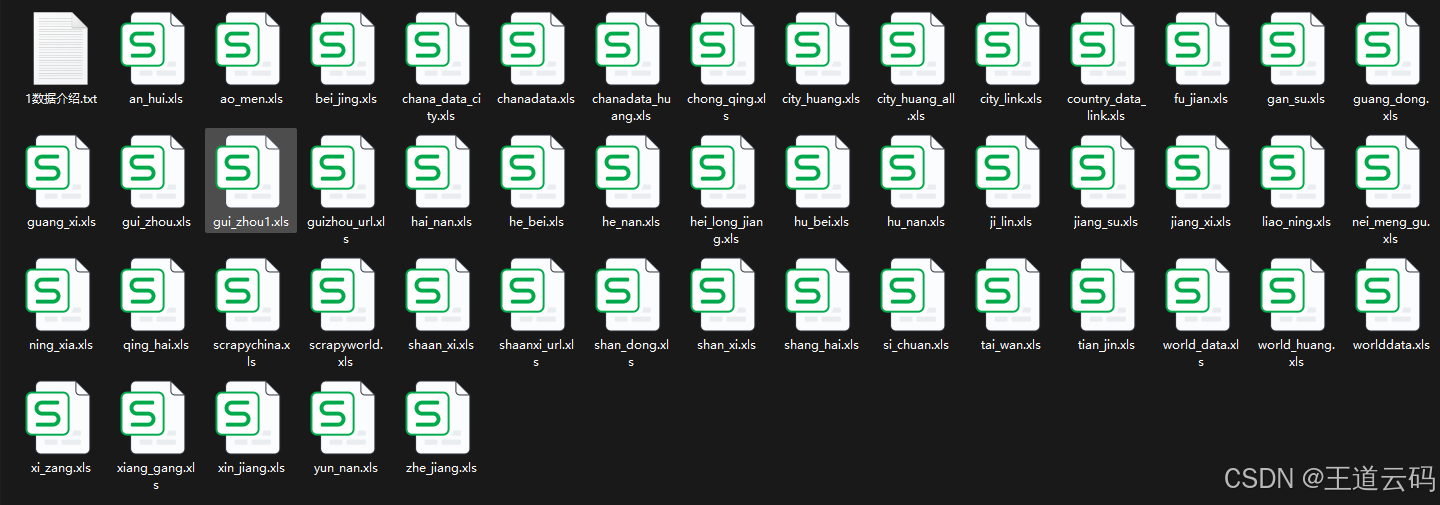Select the he_bei.xls spreadsheet icon

(534, 172)
